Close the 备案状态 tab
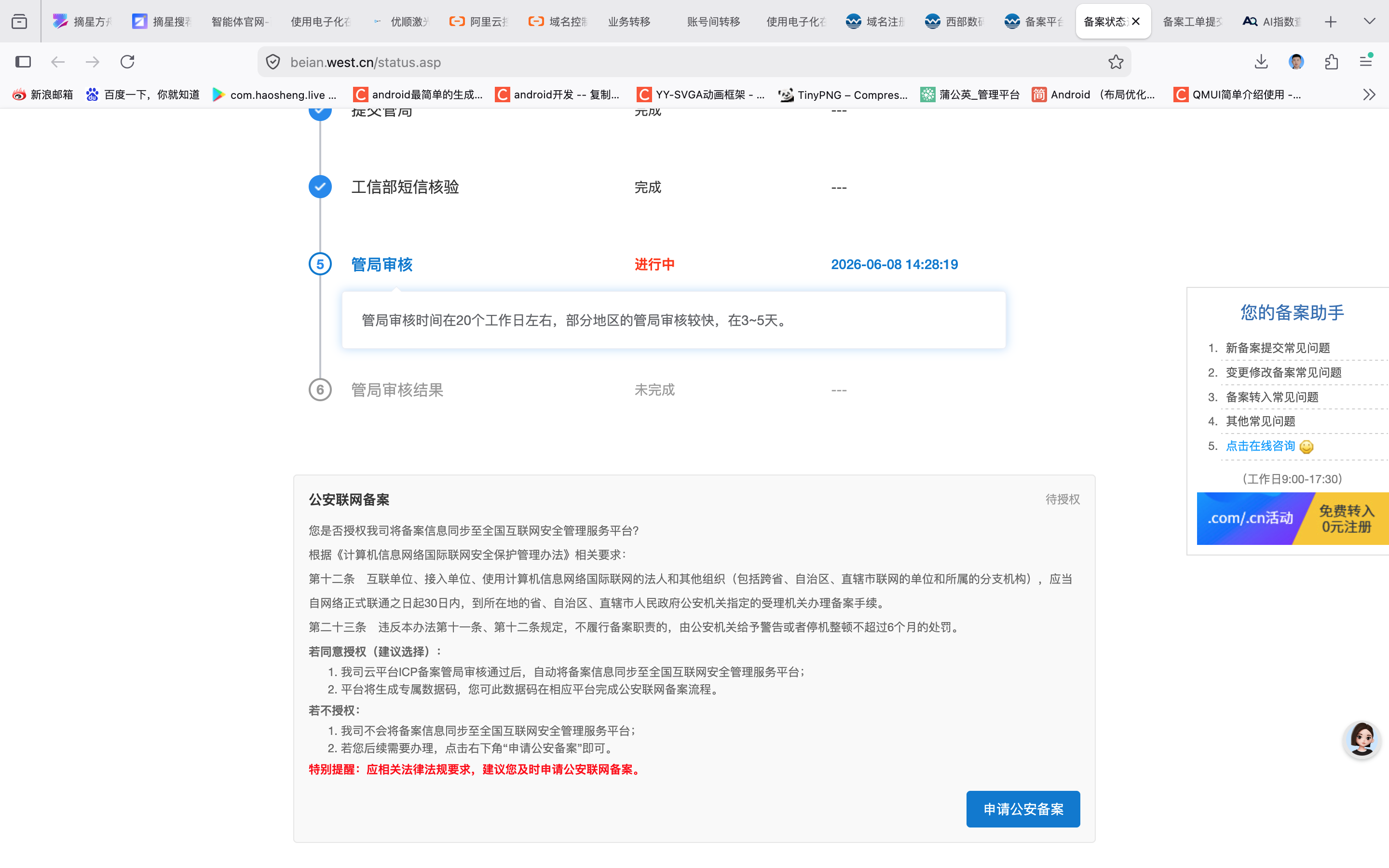1389x868 pixels. coord(1135,22)
